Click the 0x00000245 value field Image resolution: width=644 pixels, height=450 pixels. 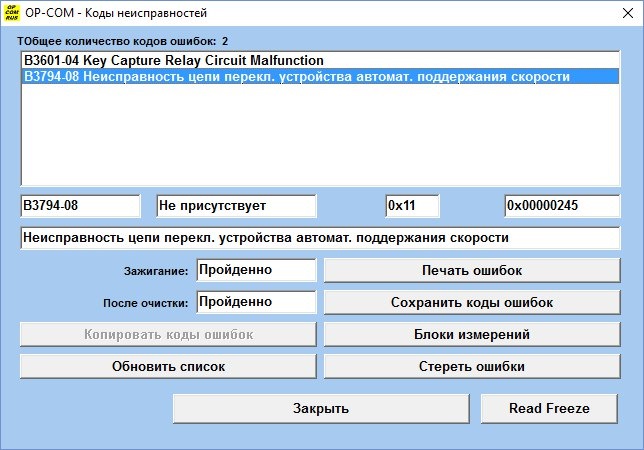(x=562, y=206)
